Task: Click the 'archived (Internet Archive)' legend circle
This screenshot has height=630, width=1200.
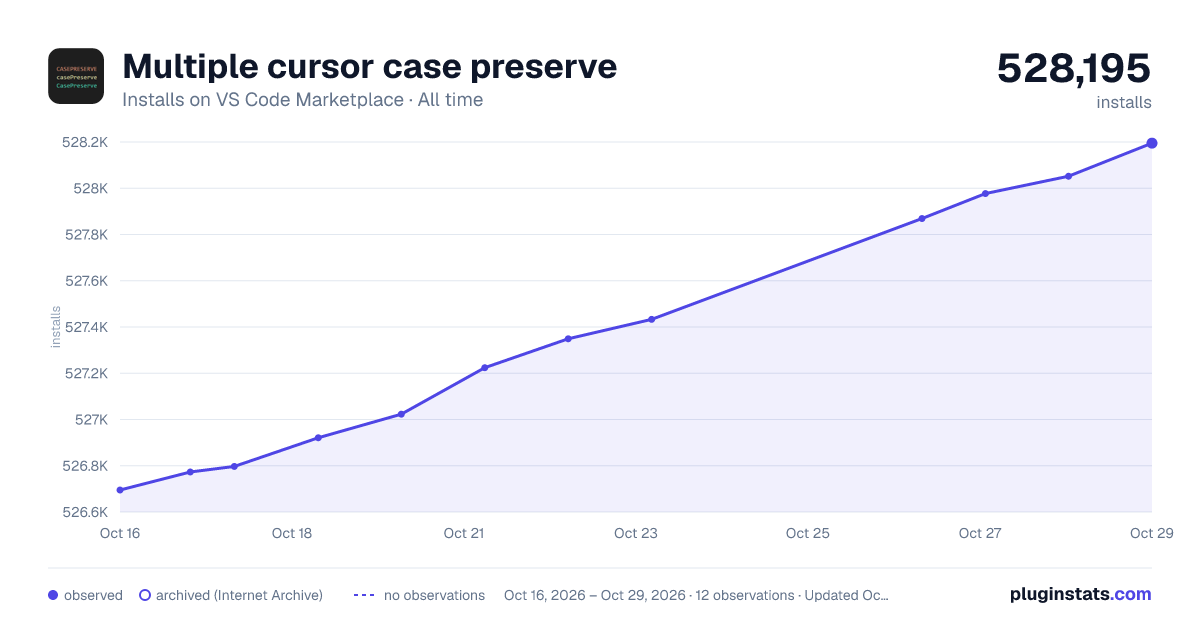Action: [145, 595]
